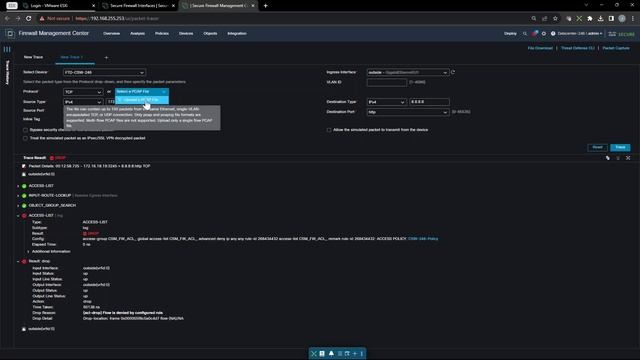
Task: Click the first ACCESS-LIST green status icon
Action: point(24,186)
